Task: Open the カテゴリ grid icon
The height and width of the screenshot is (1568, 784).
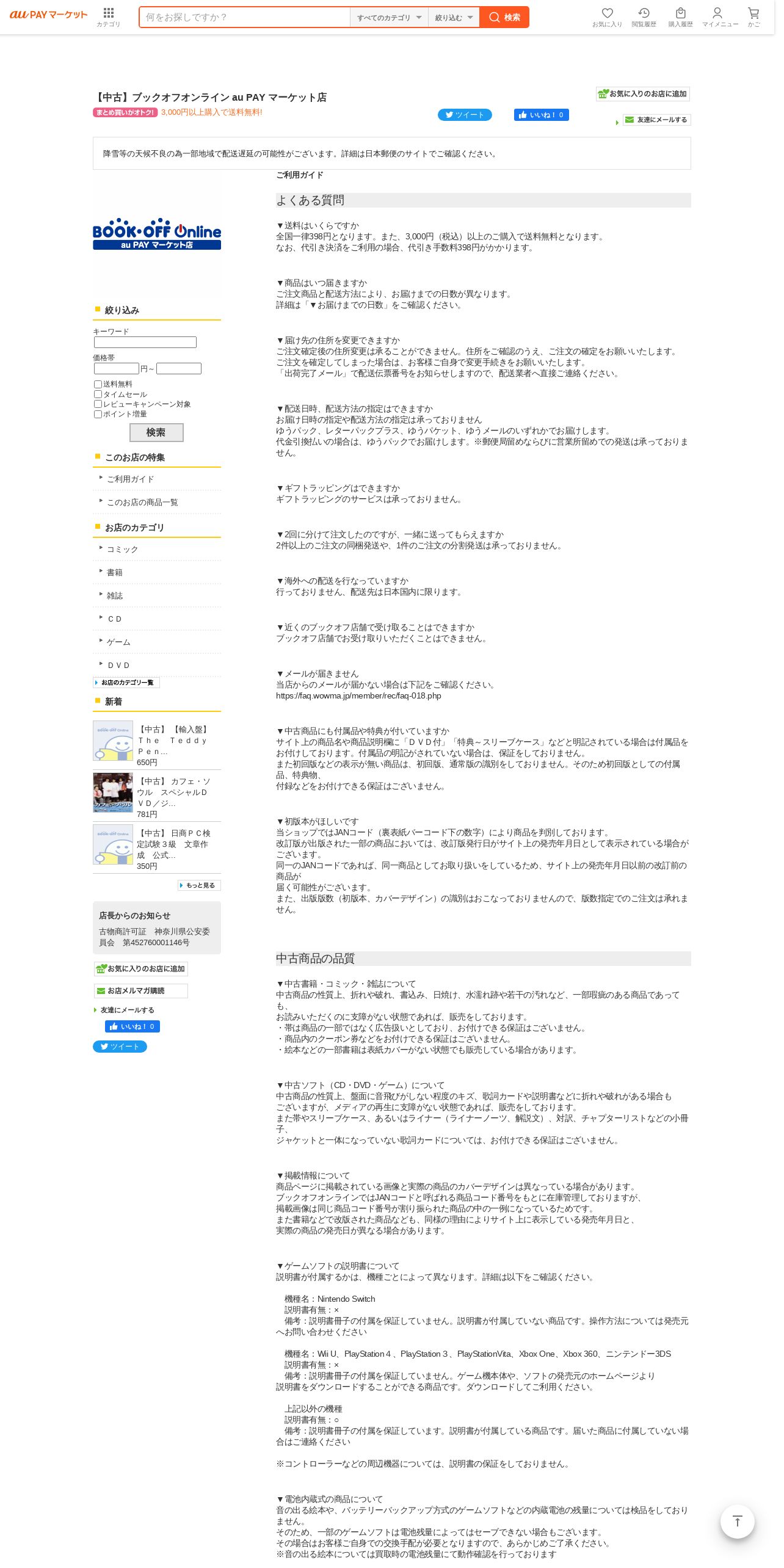Action: coord(109,17)
